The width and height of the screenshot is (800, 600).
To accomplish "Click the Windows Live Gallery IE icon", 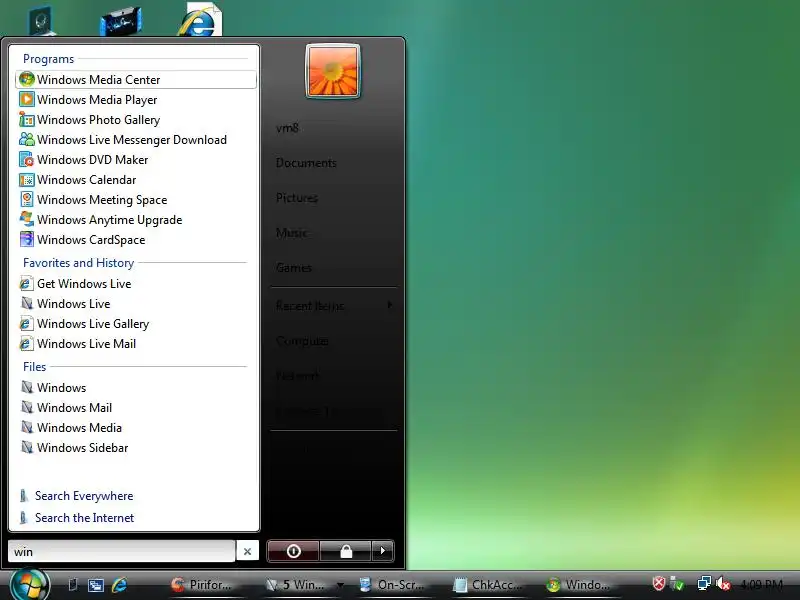I will click(27, 323).
